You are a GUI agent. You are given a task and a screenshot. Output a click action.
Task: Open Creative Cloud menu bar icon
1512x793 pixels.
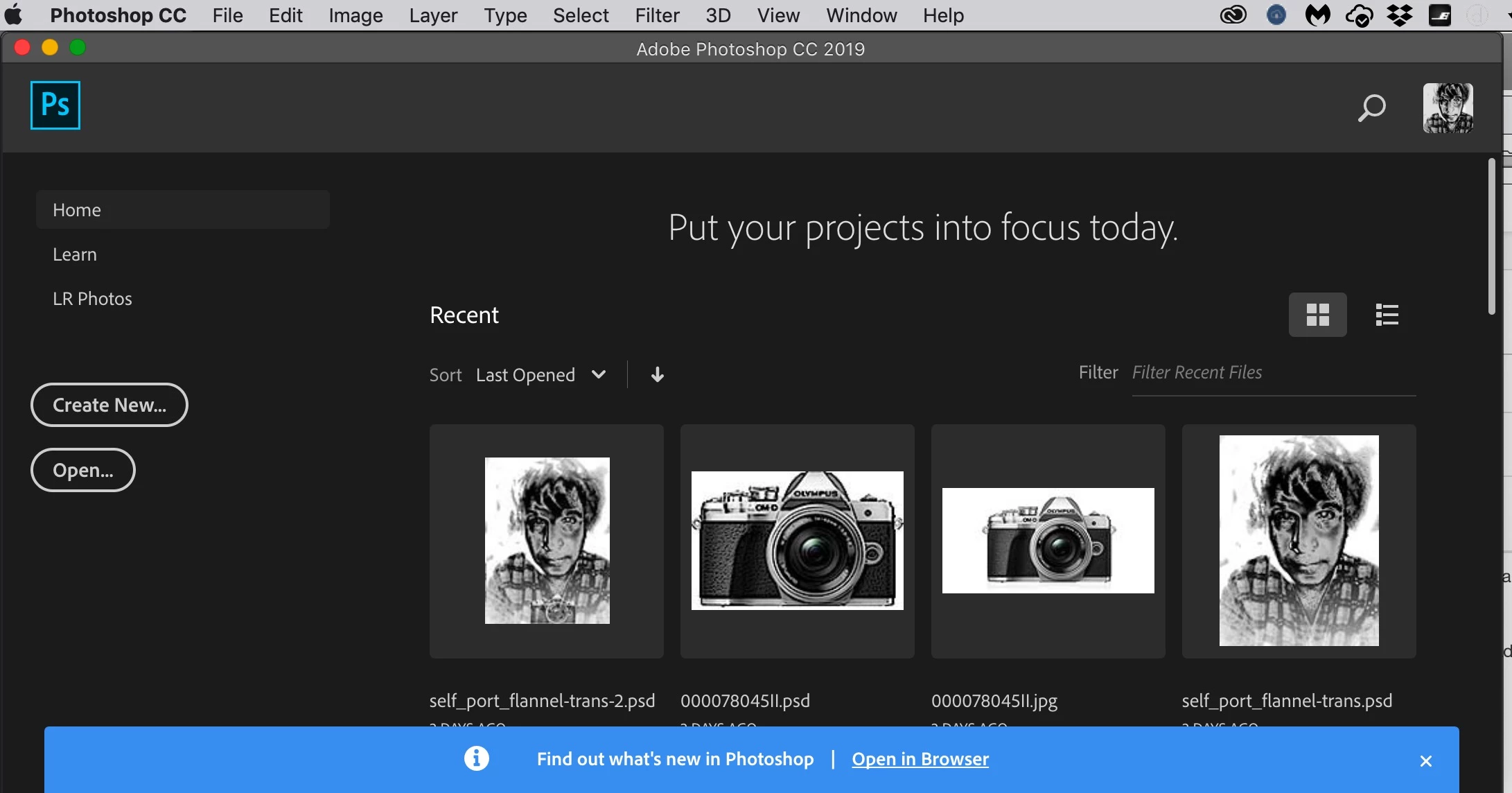click(x=1233, y=15)
